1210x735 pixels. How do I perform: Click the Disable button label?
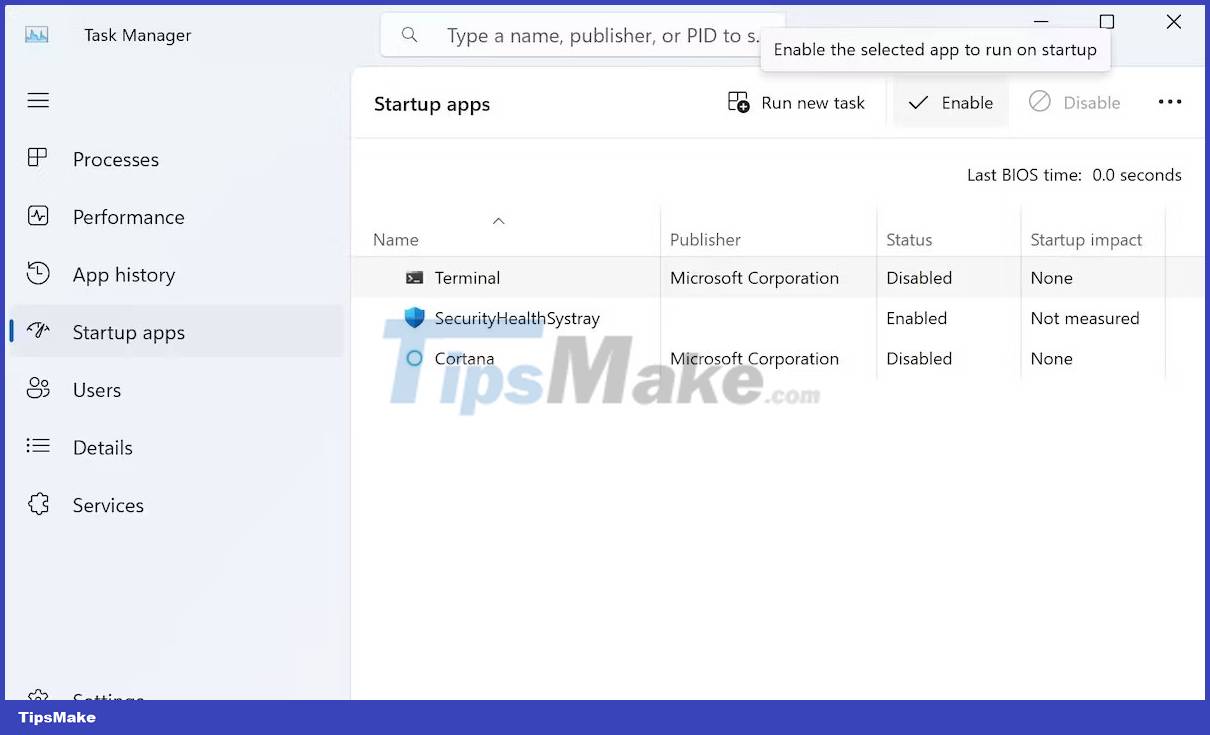[x=1092, y=103]
